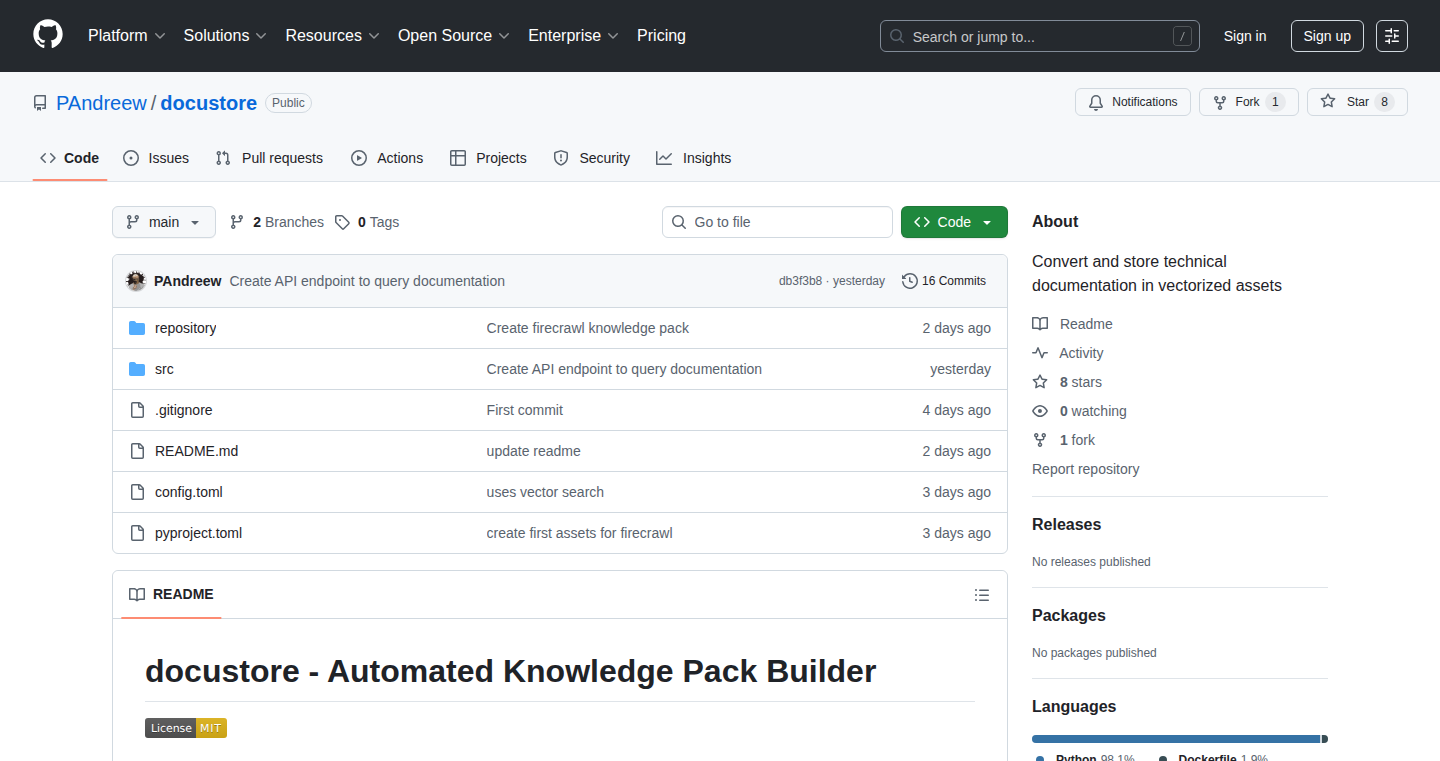Open PAndrew owner profile link

click(101, 103)
